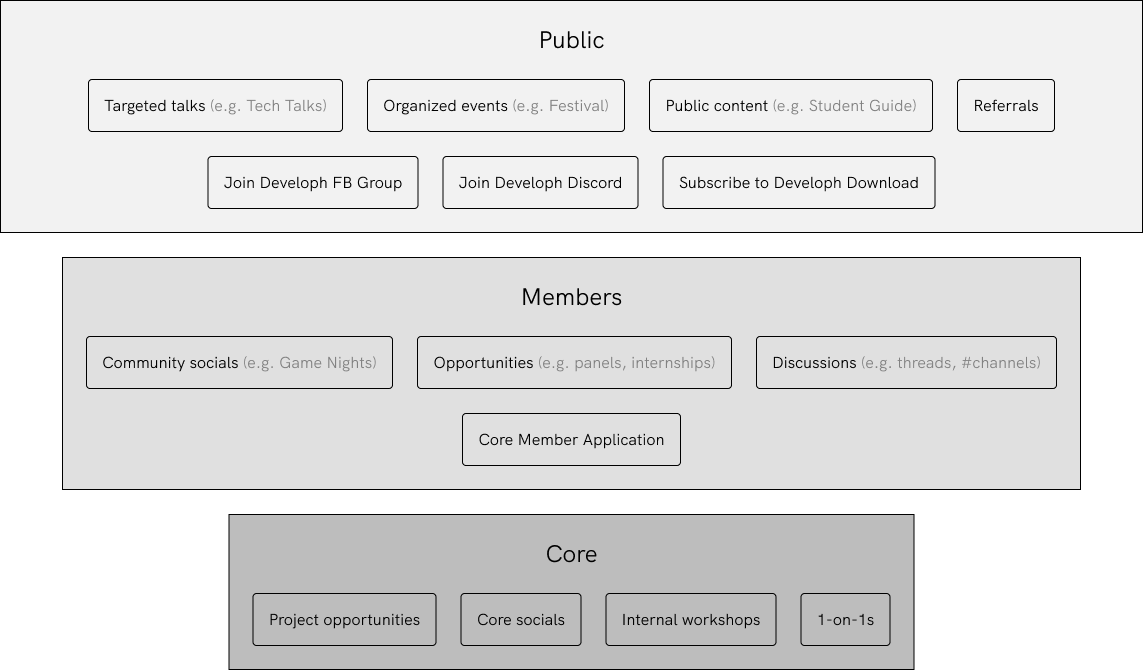1143x670 pixels.
Task: Click Subscribe to Developh Download
Action: click(x=798, y=183)
